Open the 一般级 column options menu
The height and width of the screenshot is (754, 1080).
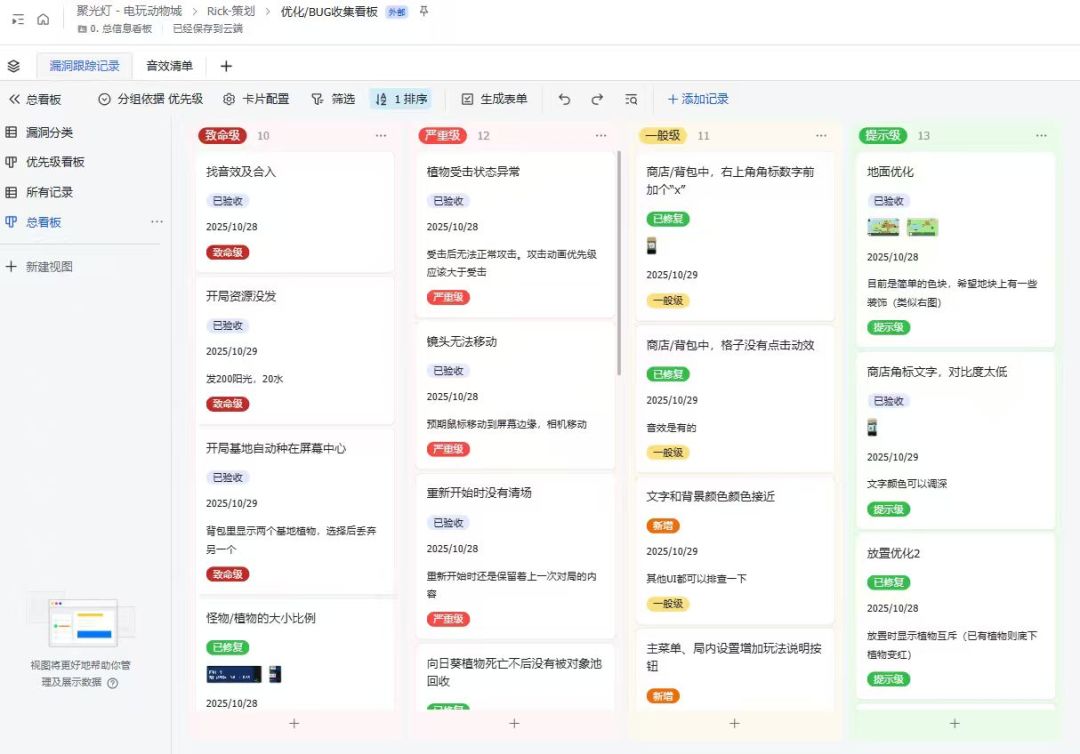(821, 136)
